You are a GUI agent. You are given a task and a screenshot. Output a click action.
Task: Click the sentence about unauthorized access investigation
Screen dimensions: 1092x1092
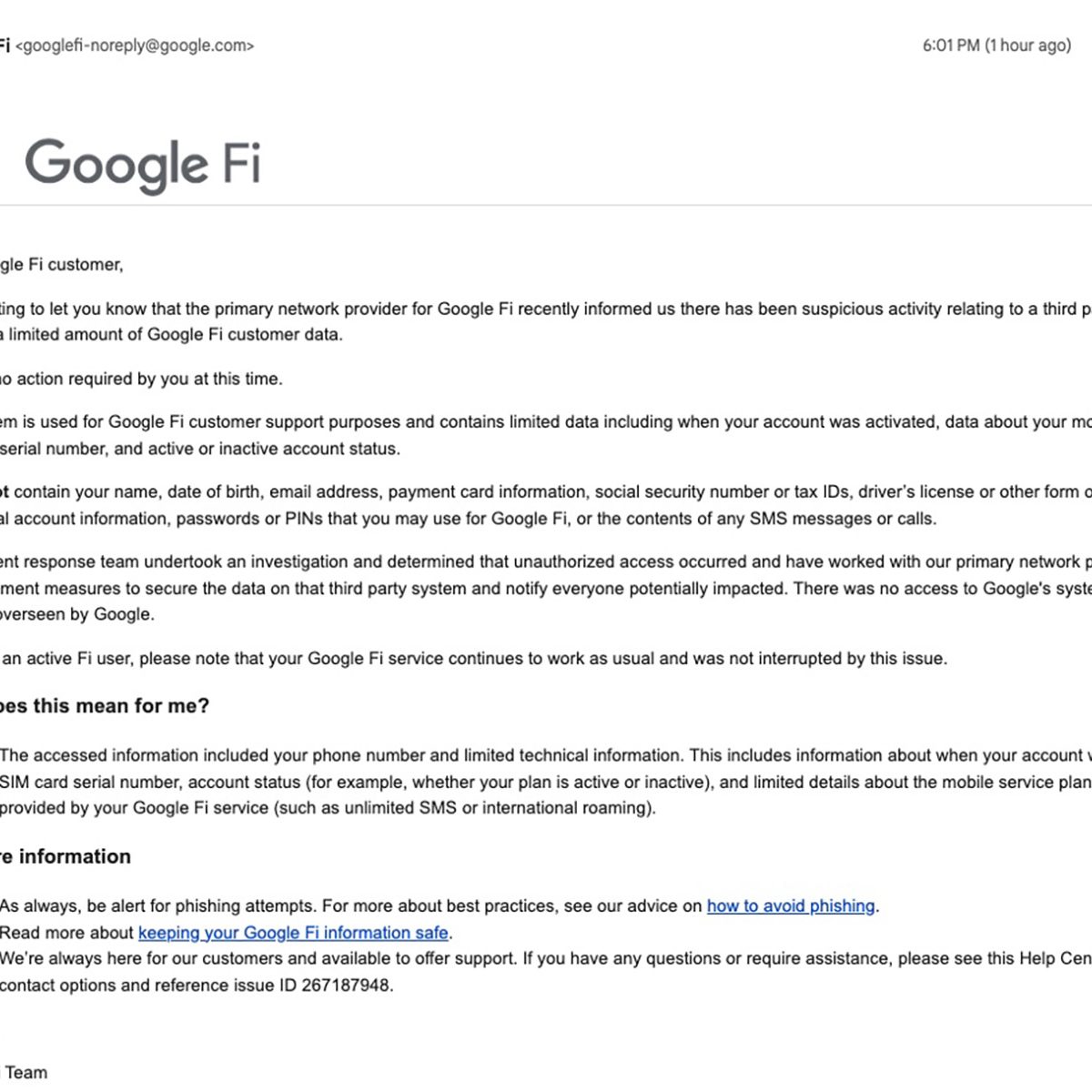click(546, 562)
